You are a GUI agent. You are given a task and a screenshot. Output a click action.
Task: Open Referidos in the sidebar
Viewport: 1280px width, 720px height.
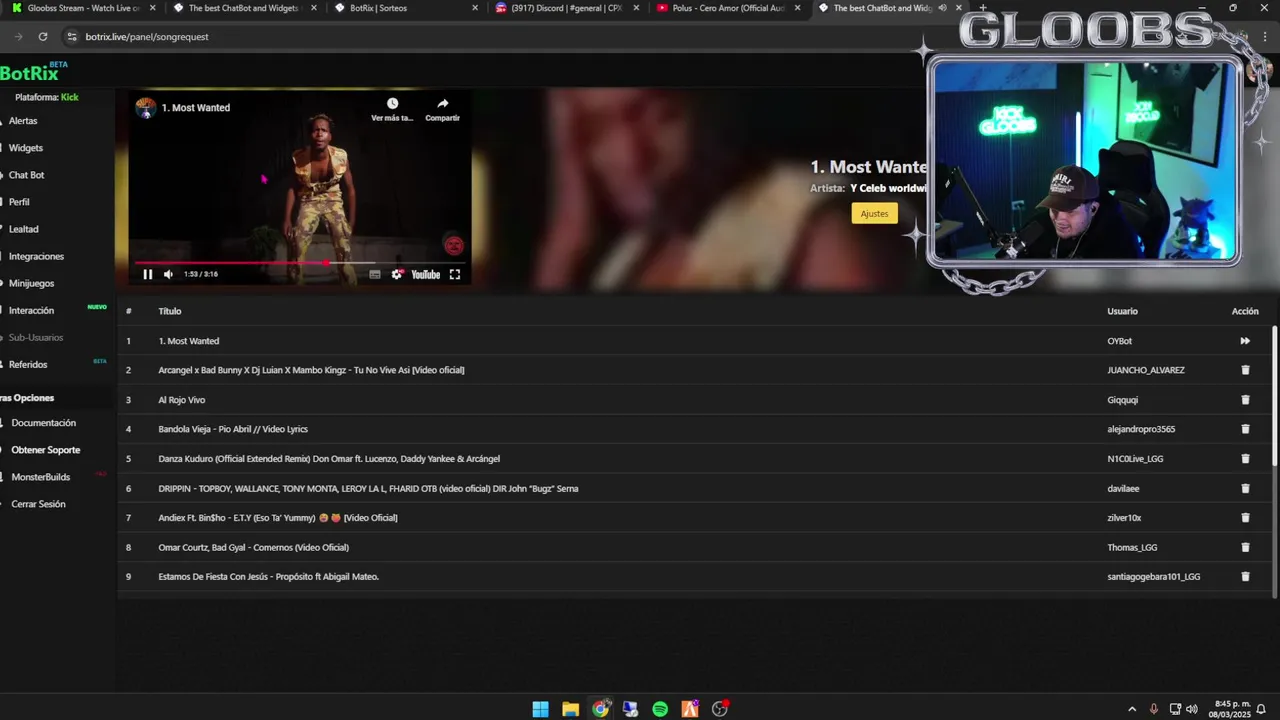[x=28, y=365]
